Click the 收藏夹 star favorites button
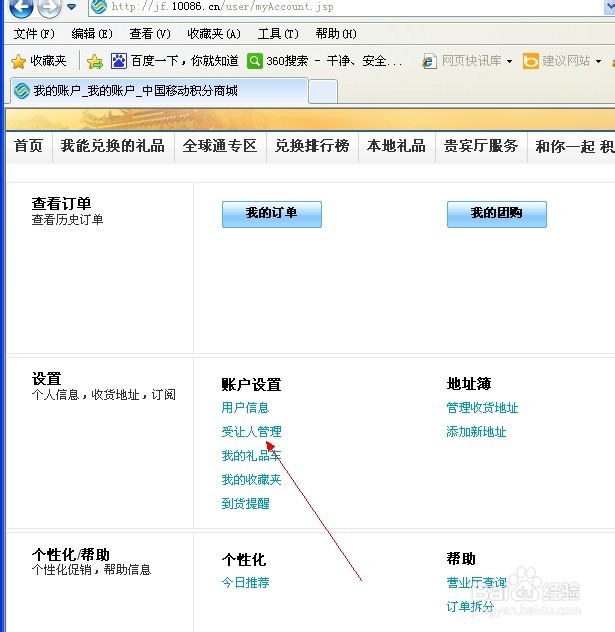This screenshot has width=615, height=632. 39,61
